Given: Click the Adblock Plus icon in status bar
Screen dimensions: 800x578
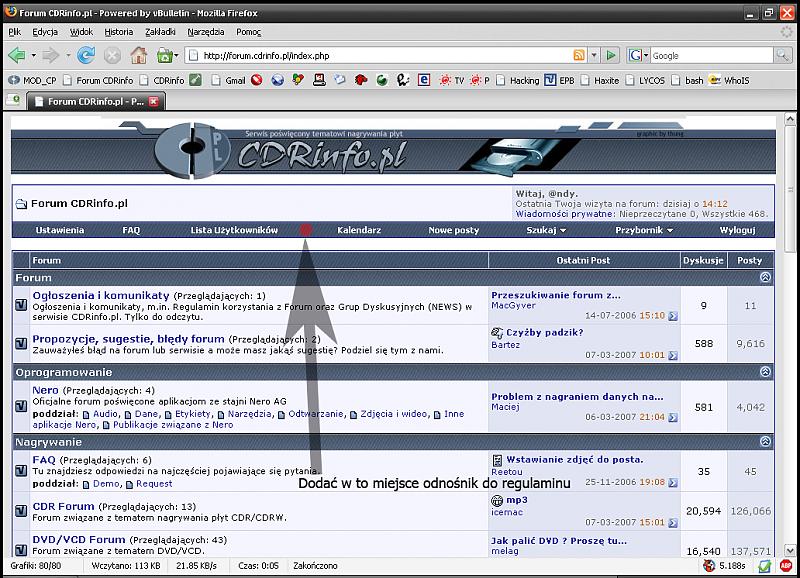Looking at the screenshot, I should click(x=786, y=565).
